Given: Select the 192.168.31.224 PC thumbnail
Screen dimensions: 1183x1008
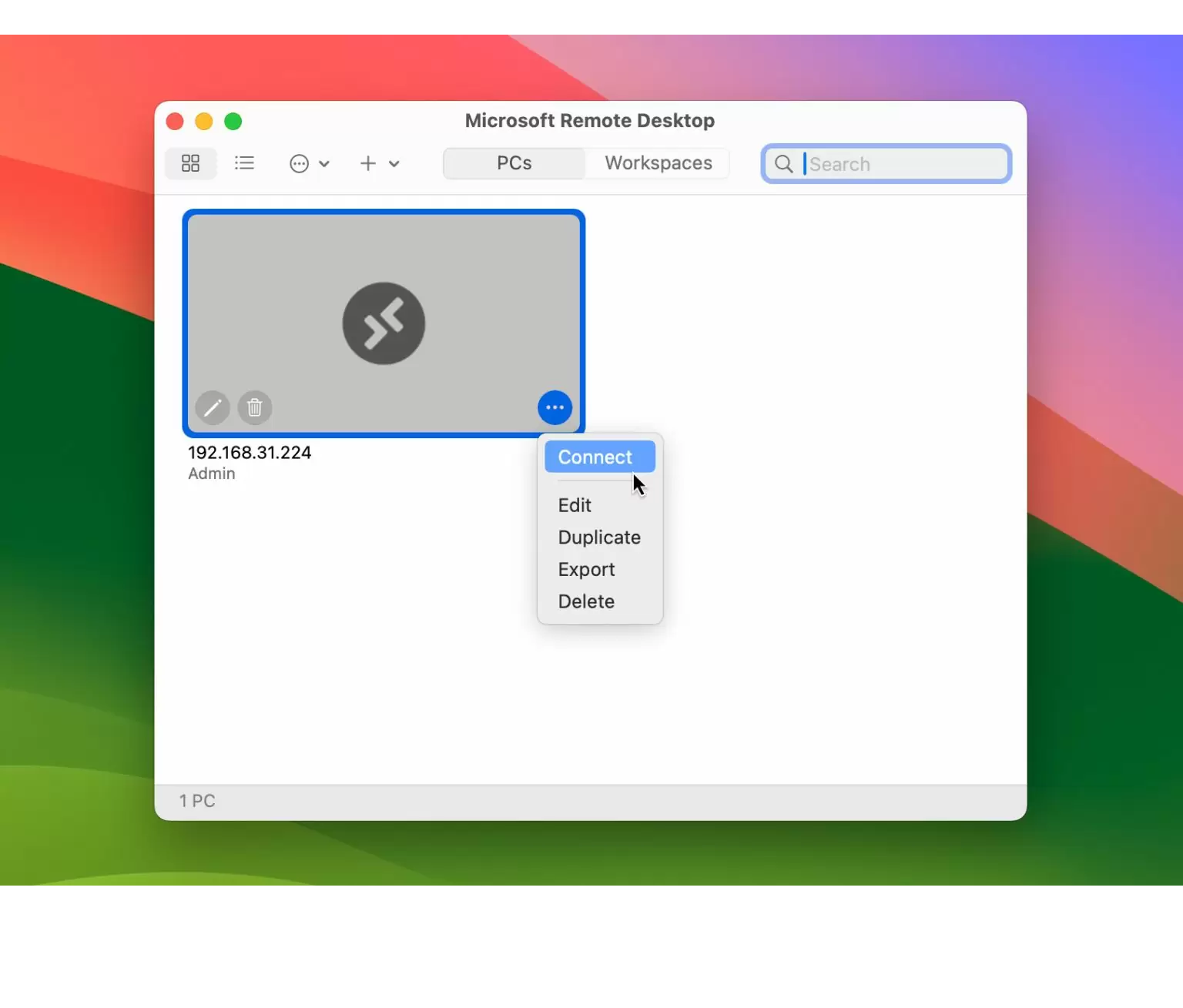Looking at the screenshot, I should 384,323.
